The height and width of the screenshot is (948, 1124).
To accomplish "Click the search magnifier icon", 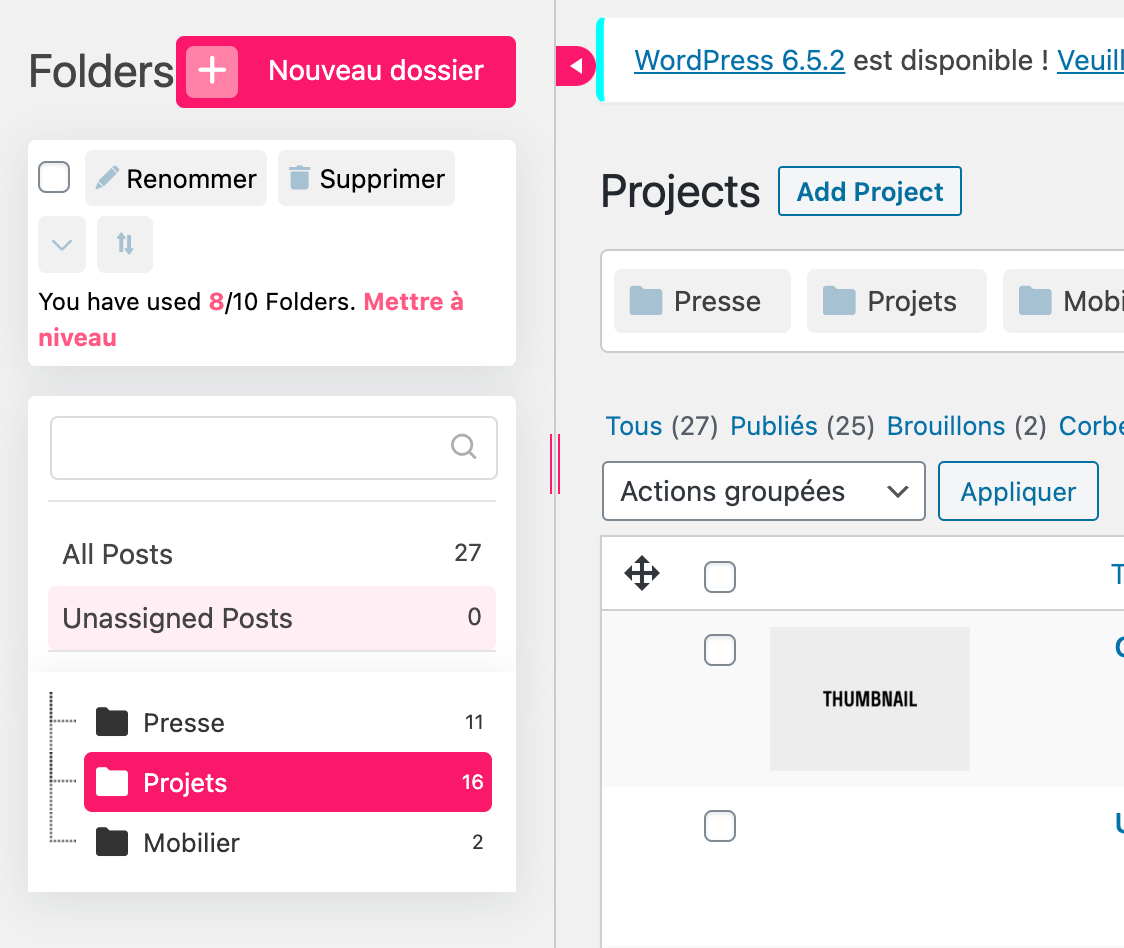I will [x=463, y=446].
